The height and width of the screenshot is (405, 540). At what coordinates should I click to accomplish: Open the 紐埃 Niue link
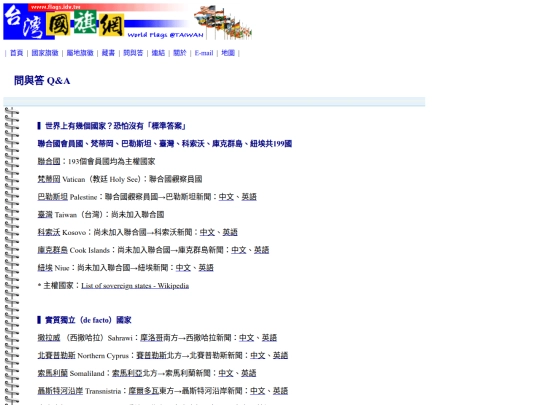[45, 268]
